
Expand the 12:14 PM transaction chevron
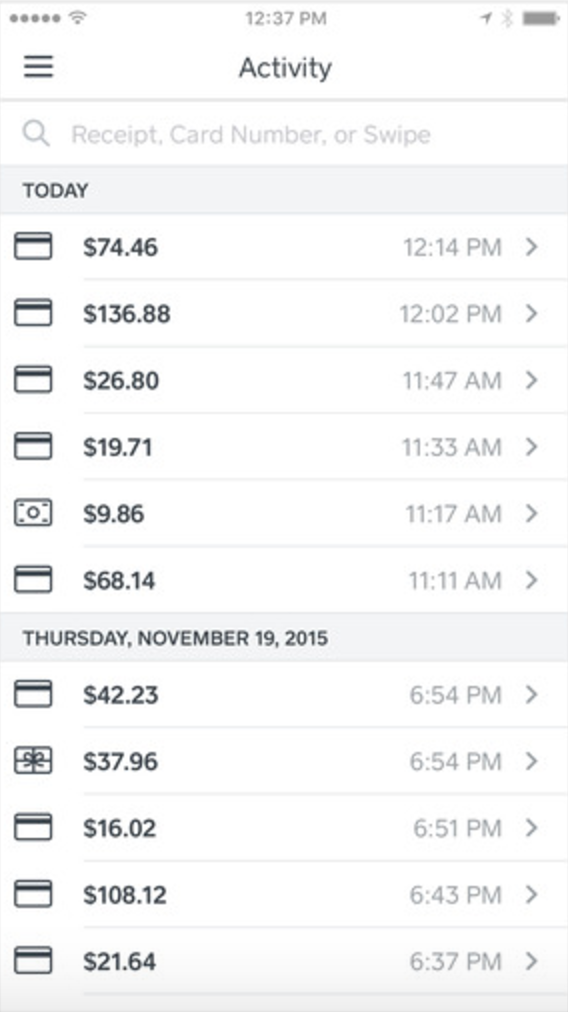click(x=531, y=247)
